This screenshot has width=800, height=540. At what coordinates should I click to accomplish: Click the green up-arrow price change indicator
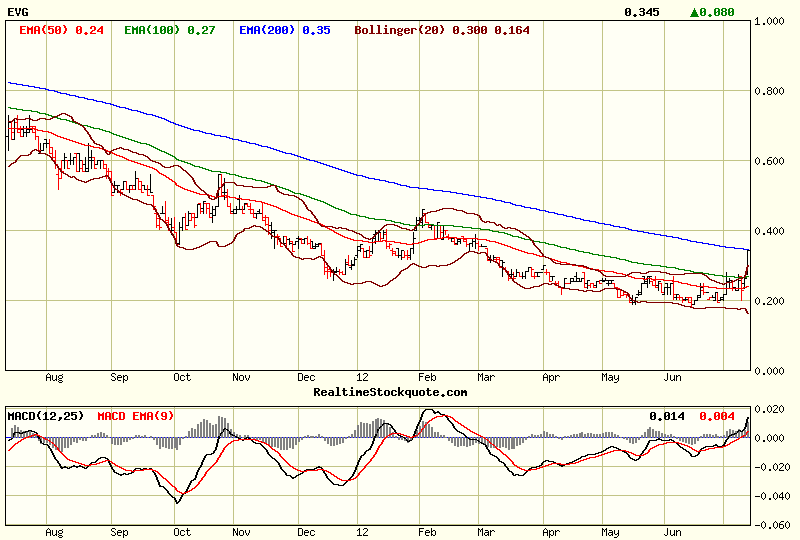point(696,12)
